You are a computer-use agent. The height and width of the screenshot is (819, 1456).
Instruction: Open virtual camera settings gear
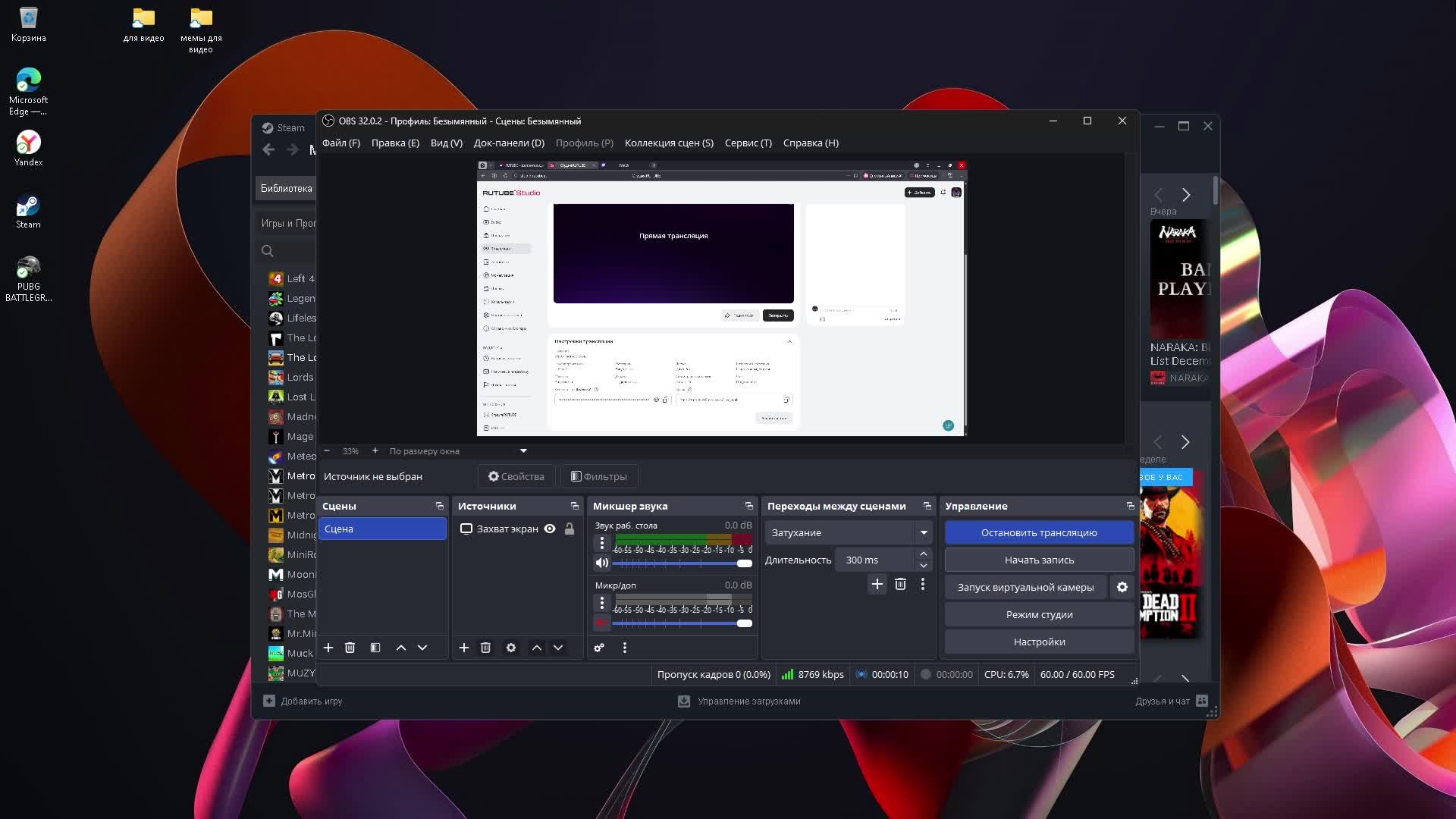click(x=1122, y=587)
